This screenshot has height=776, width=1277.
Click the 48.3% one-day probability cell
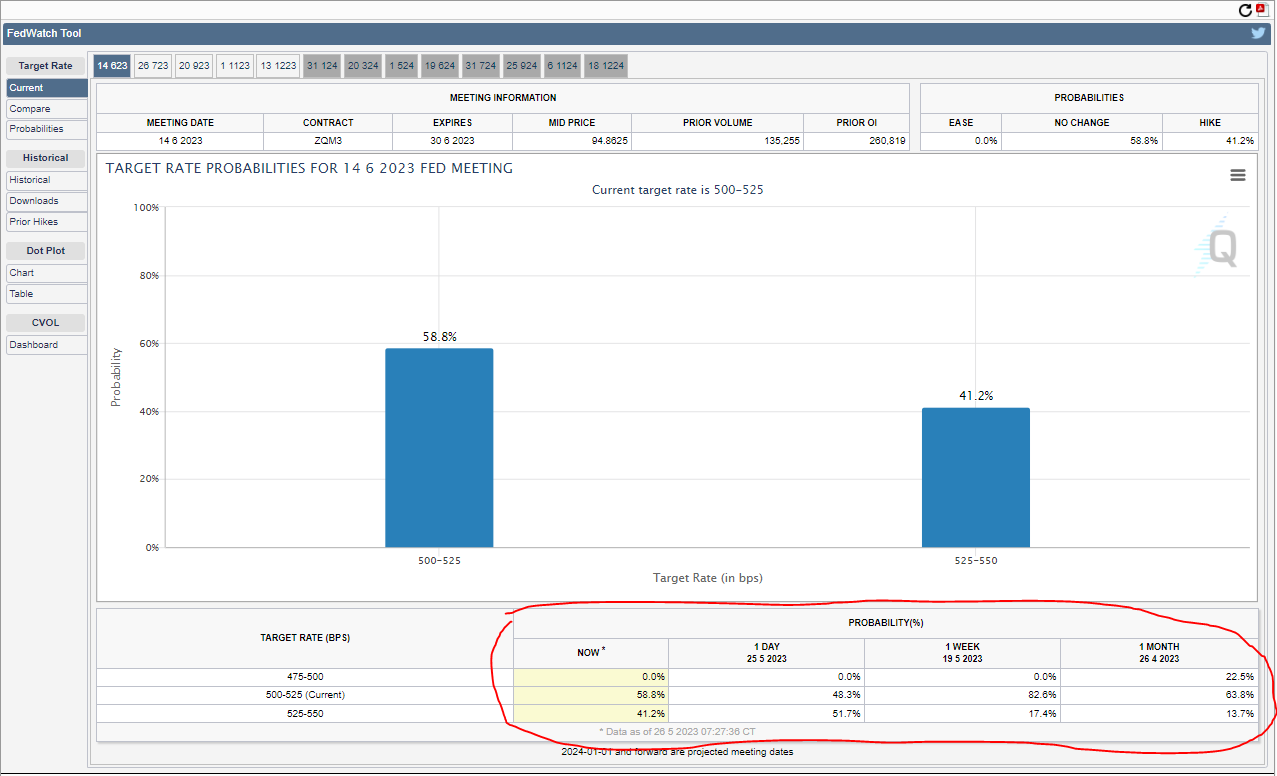[x=766, y=695]
